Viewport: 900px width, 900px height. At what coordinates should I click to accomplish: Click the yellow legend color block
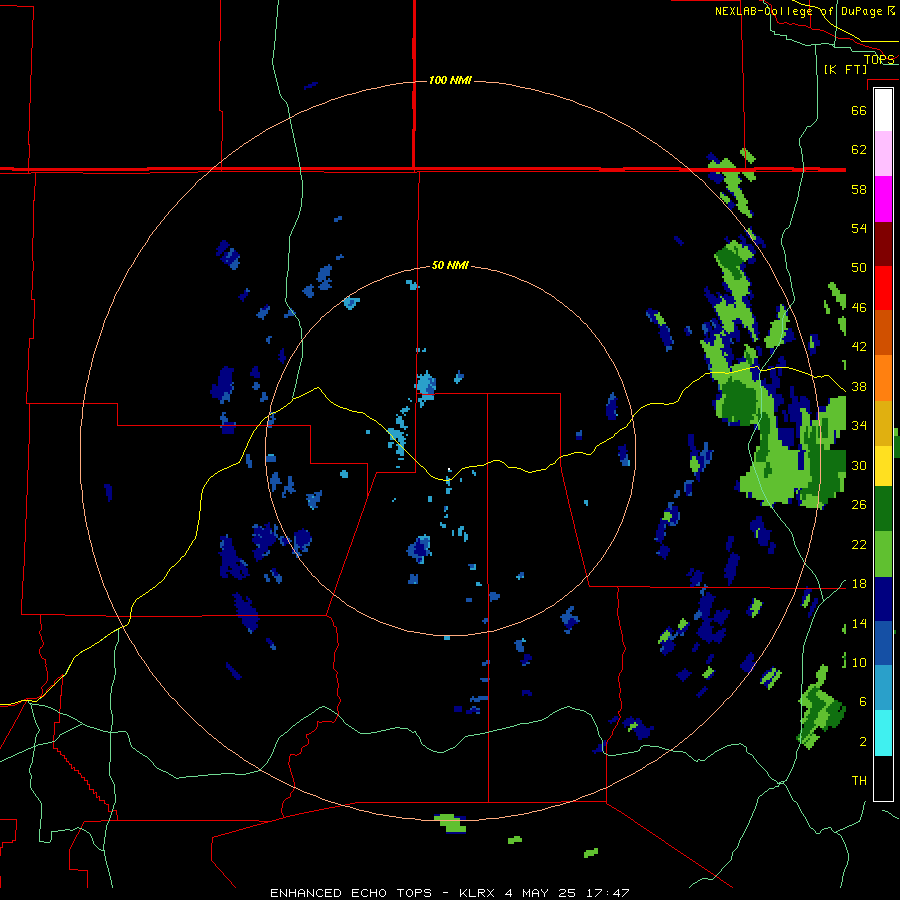coord(883,467)
